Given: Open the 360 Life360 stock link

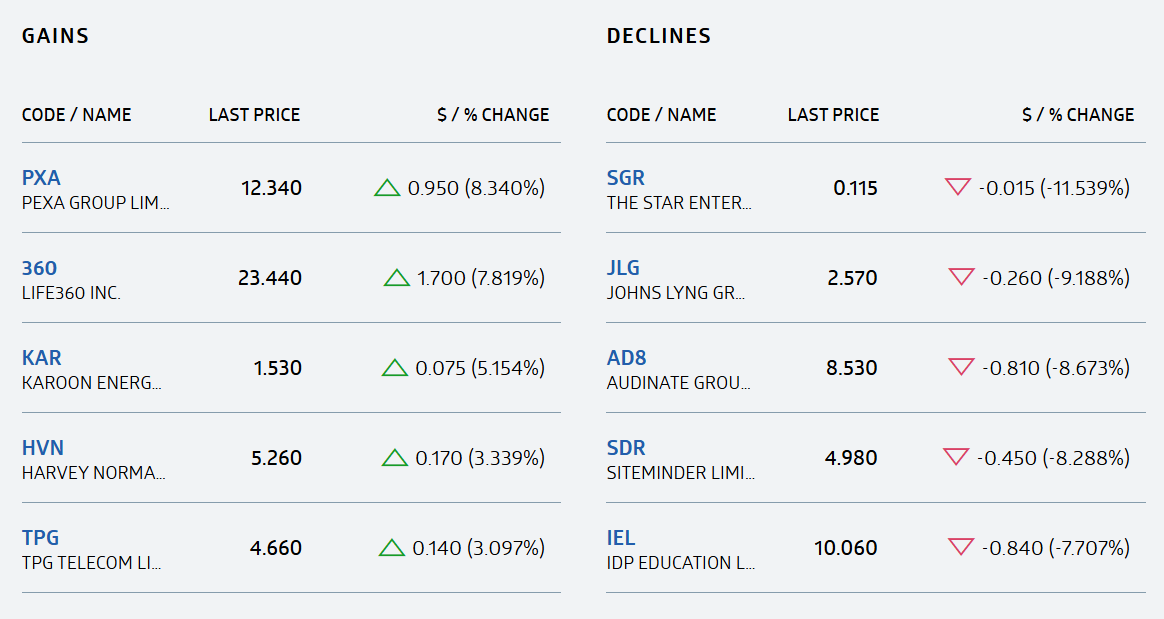Looking at the screenshot, I should tap(39, 268).
